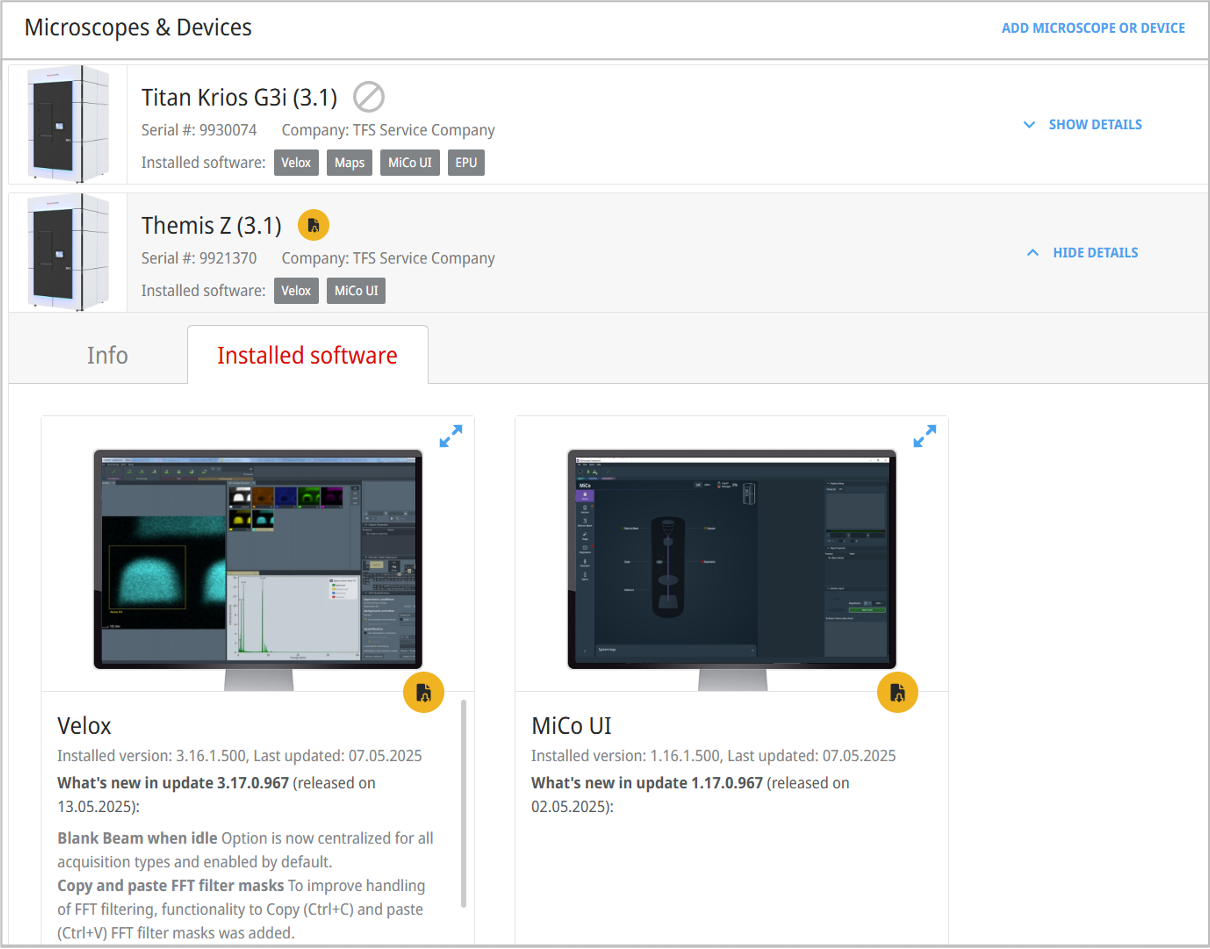1210x949 pixels.
Task: Click the MiCo UI tag under Themis Z
Action: (356, 291)
